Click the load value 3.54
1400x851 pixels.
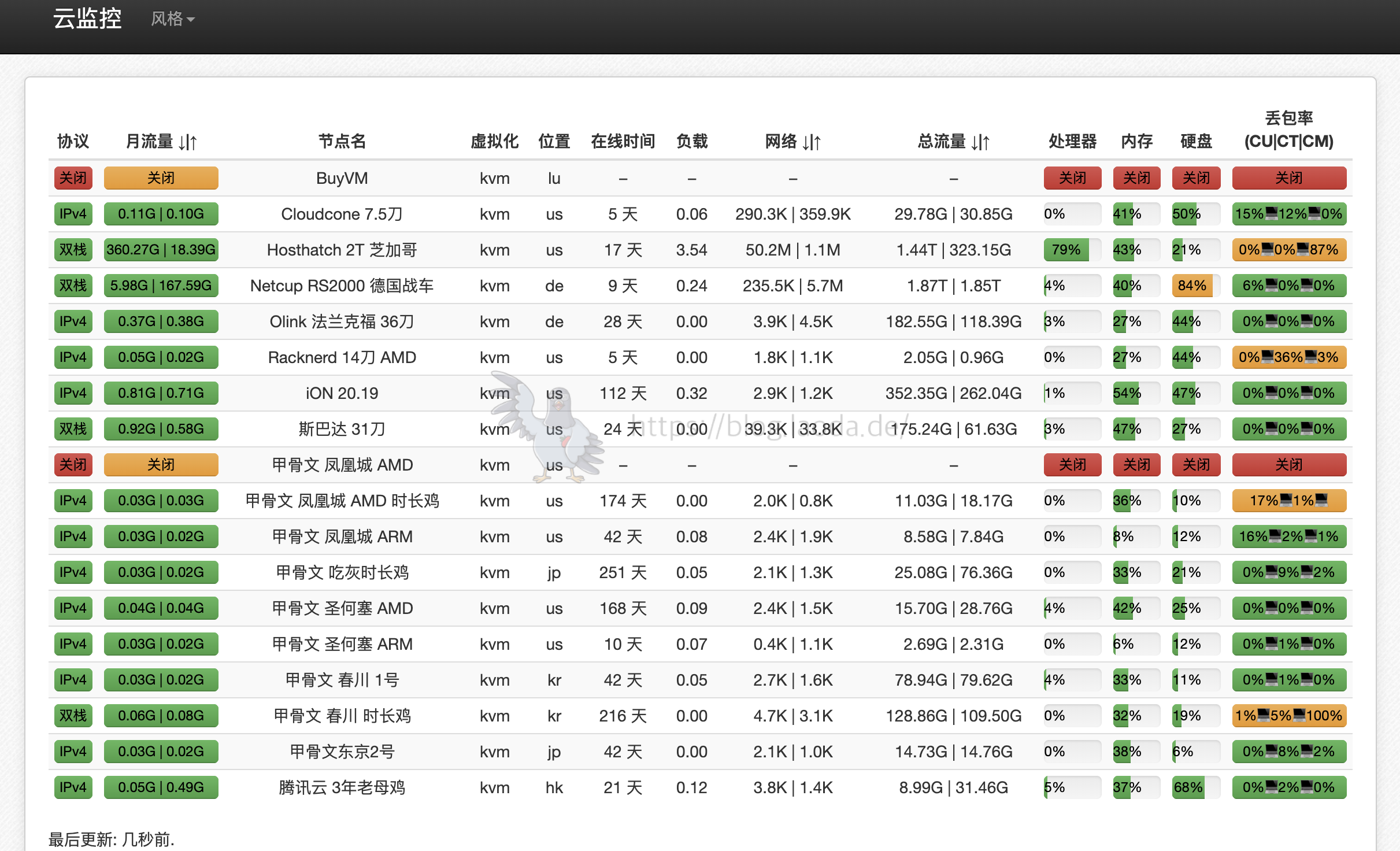coord(691,250)
